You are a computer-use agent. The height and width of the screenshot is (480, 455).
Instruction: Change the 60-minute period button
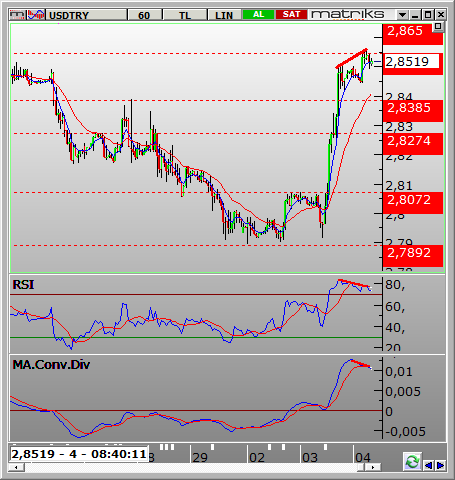[x=145, y=15]
